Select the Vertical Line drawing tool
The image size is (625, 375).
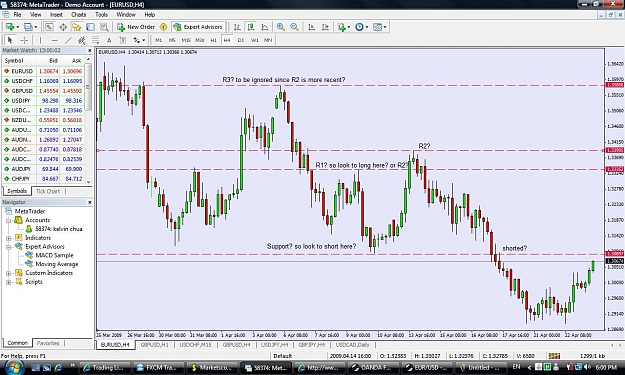(x=40, y=40)
